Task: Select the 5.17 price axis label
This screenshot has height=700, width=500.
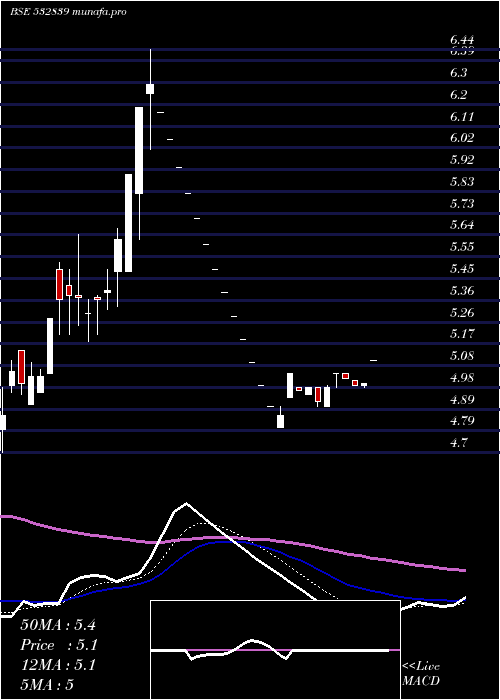Action: [x=461, y=334]
